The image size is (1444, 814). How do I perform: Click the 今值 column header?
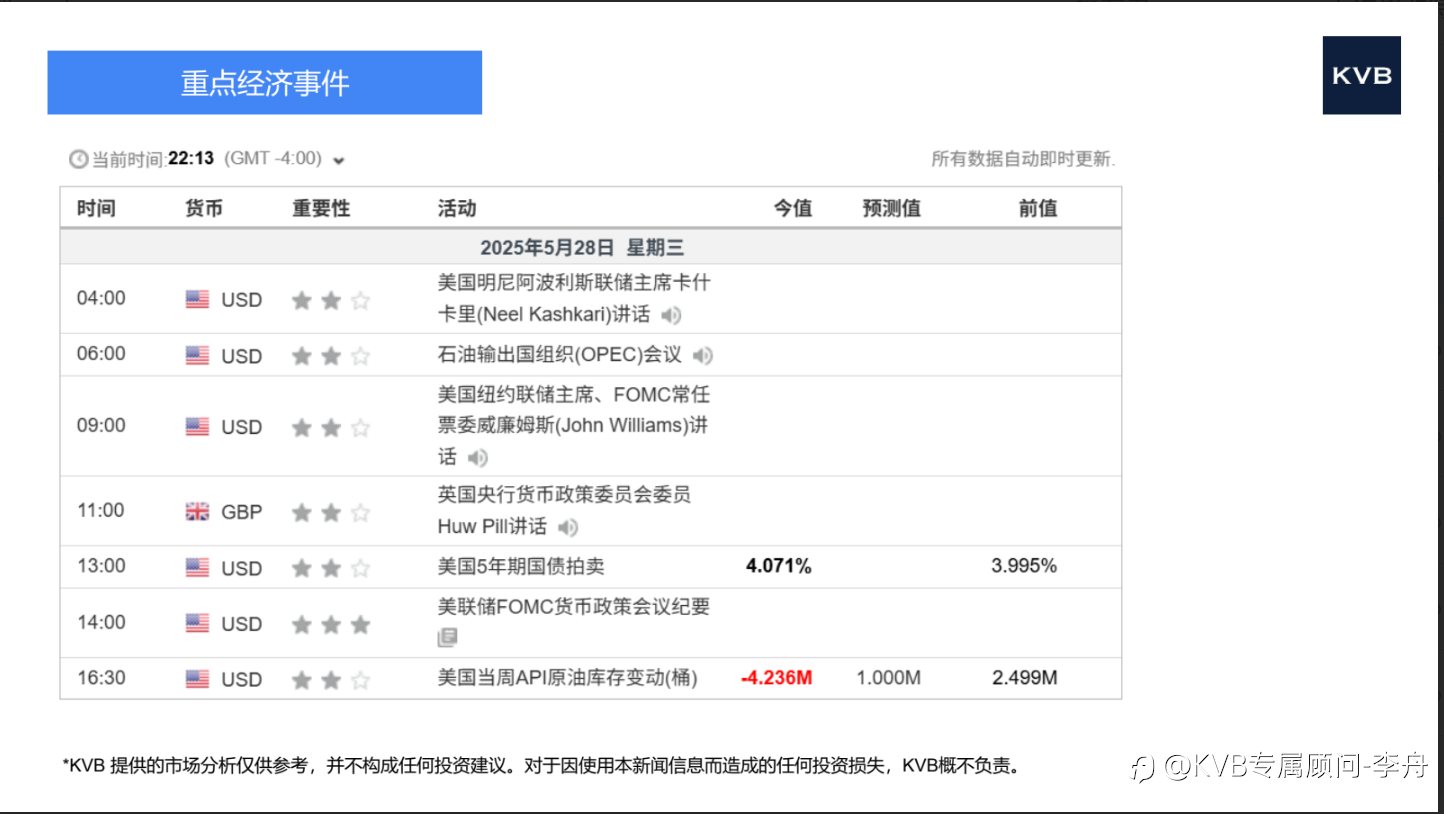[793, 208]
